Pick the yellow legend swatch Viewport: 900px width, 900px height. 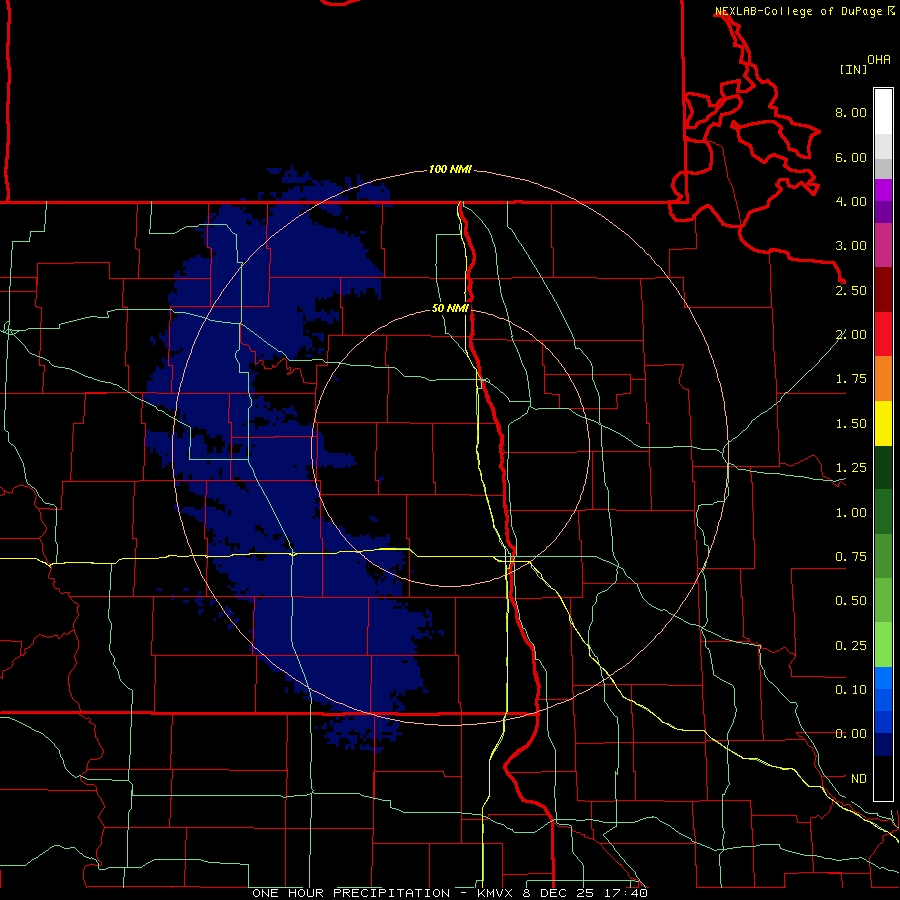click(x=883, y=423)
